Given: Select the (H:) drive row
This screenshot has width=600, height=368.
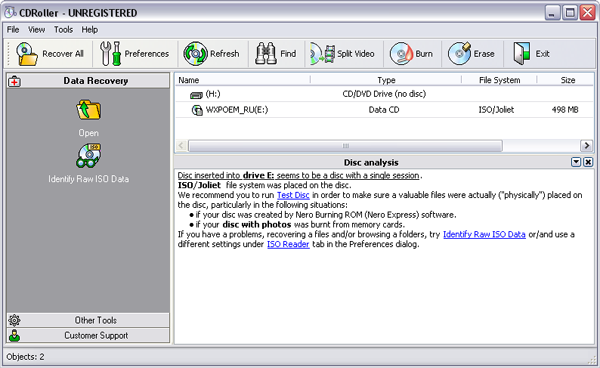Looking at the screenshot, I should [x=384, y=94].
